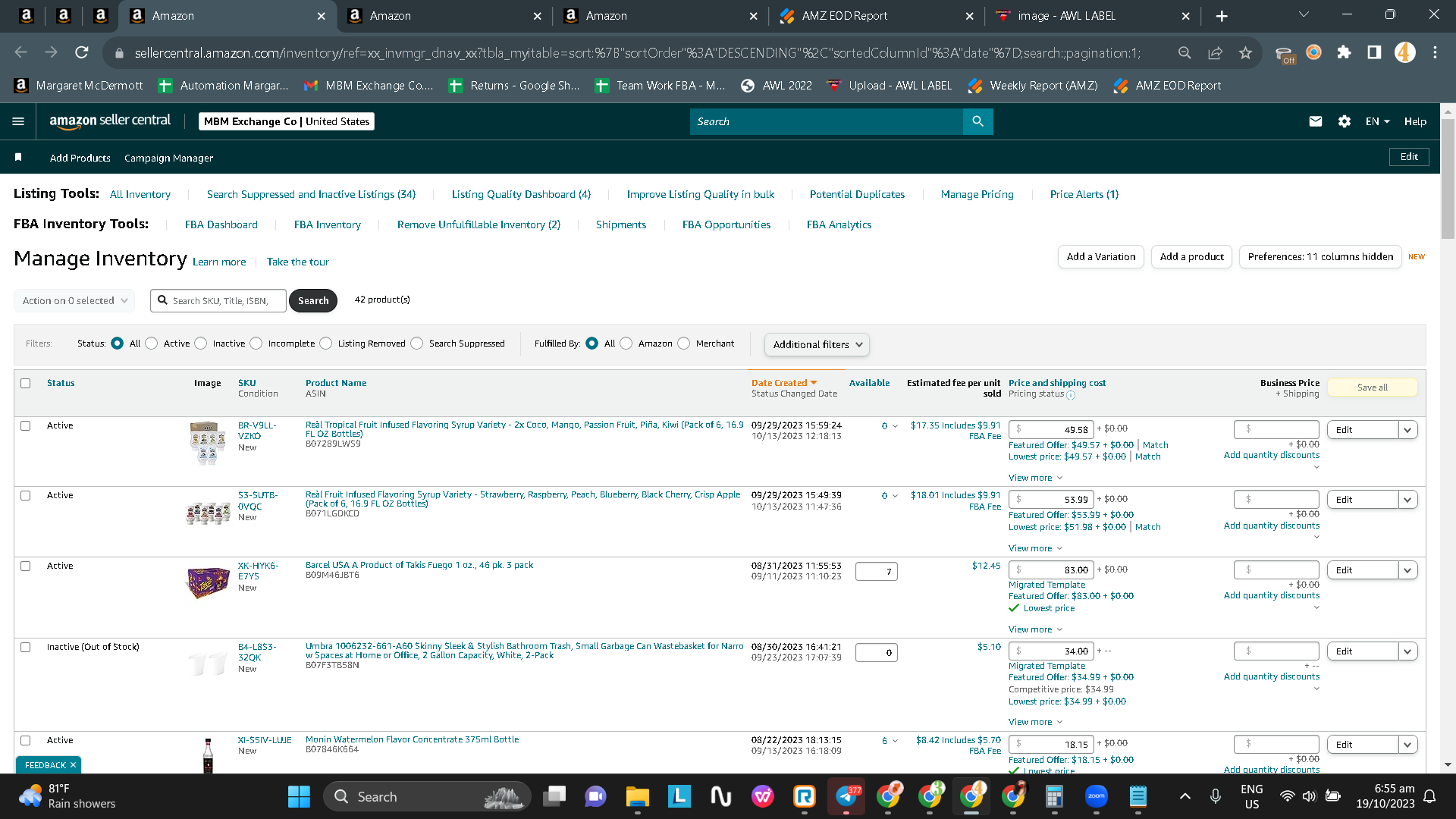Expand the Additional filters dropdown

[x=817, y=345]
